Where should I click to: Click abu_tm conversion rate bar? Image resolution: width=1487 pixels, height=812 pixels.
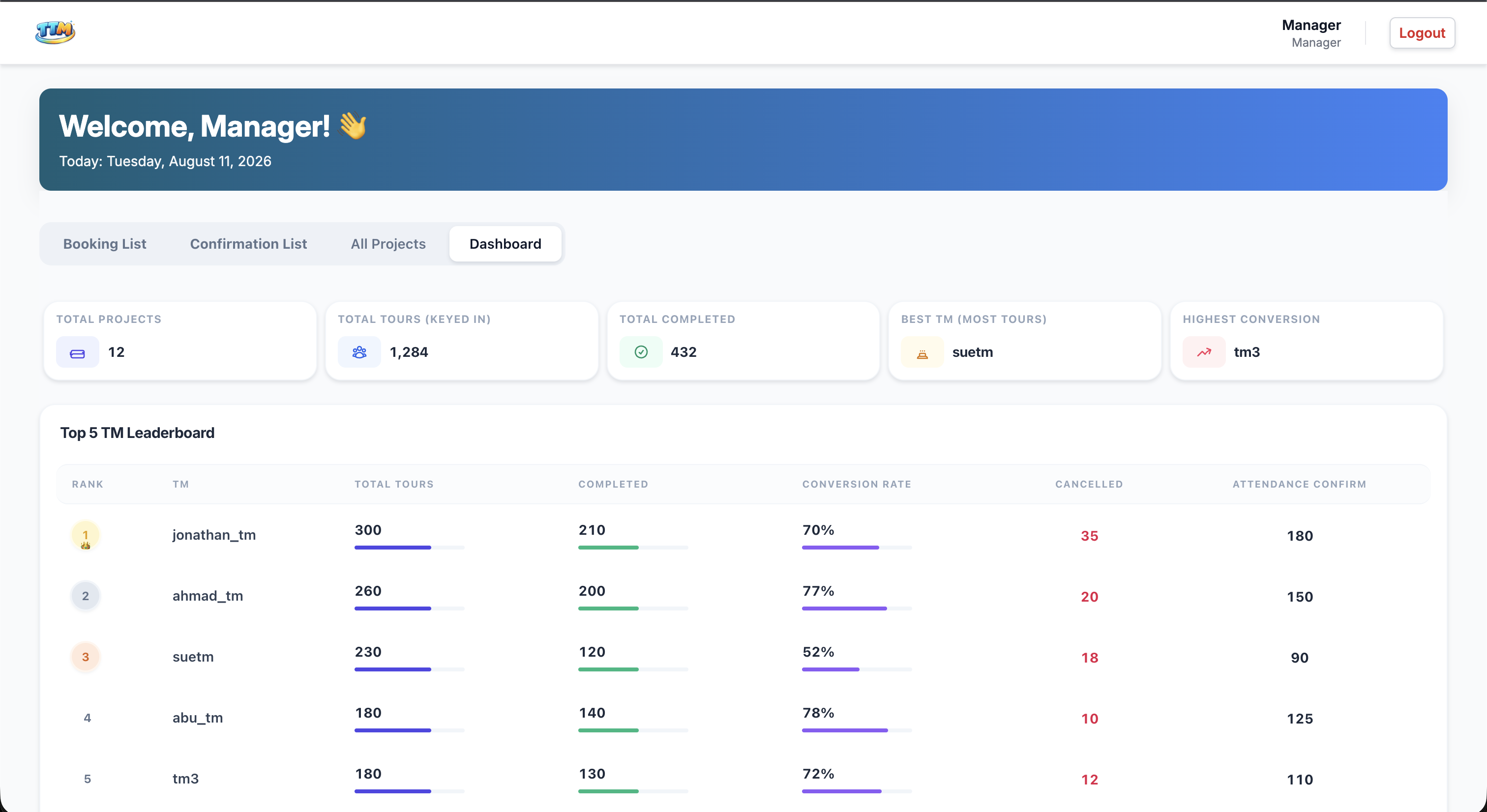[x=857, y=730]
